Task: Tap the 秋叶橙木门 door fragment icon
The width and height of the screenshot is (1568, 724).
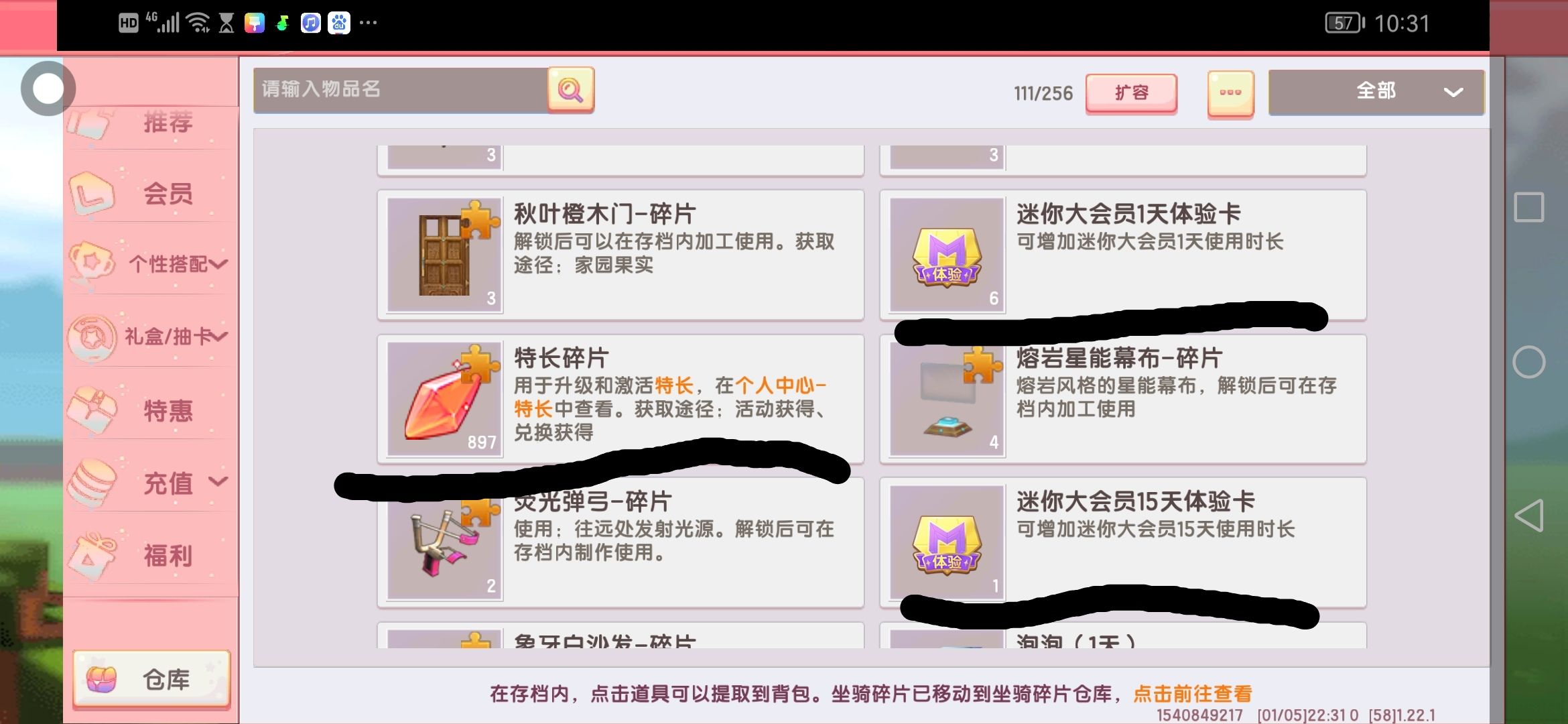Action: (445, 255)
